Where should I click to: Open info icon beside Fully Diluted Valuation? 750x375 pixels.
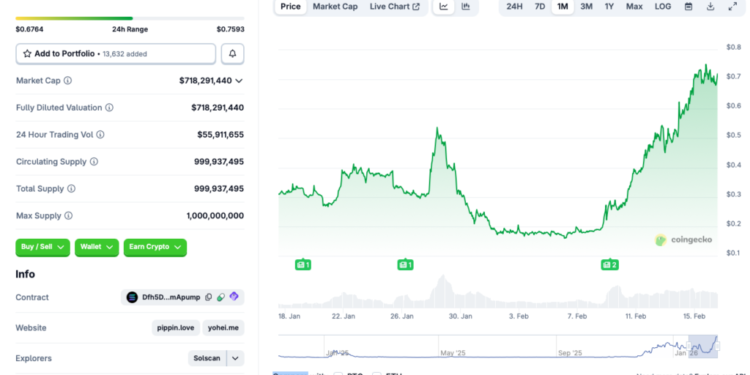[x=110, y=108]
